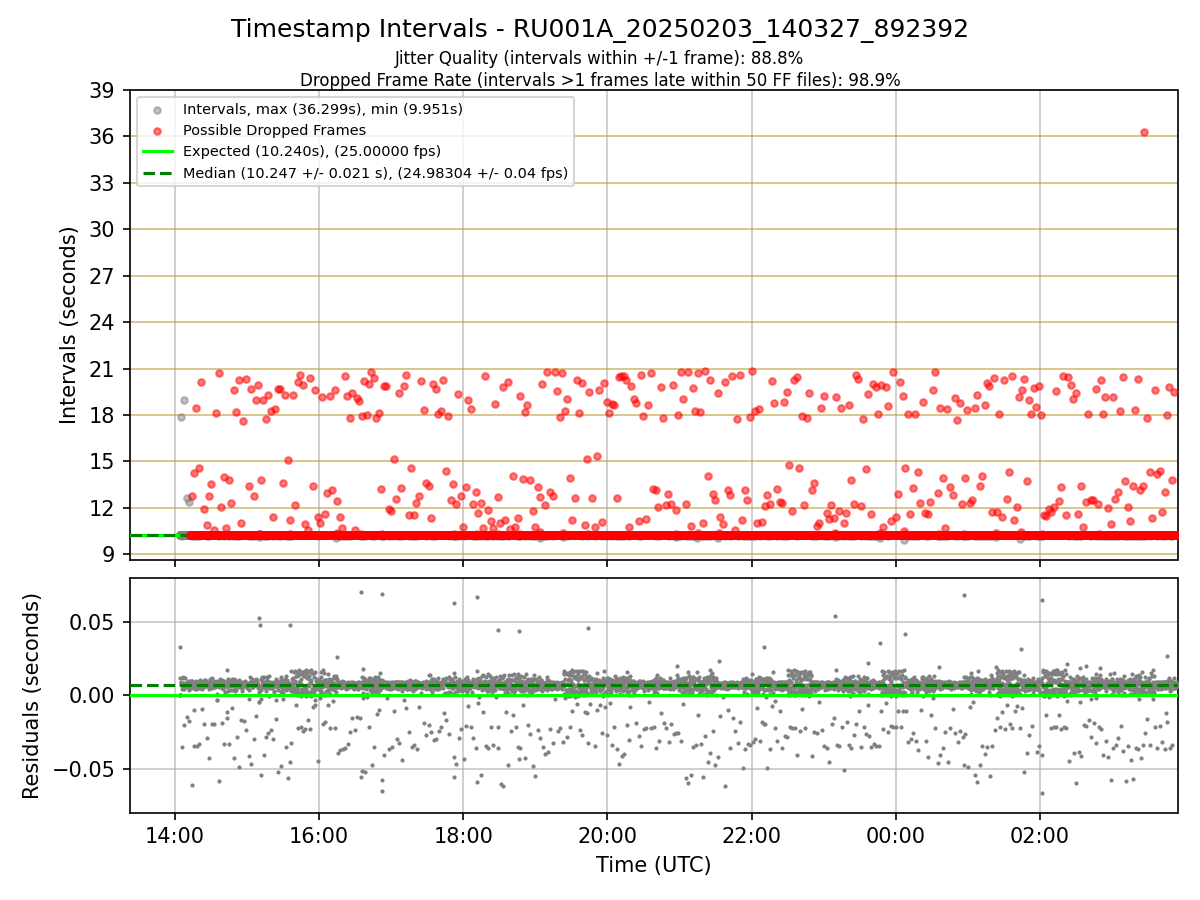Click the '12' y-axis tick label

tap(104, 508)
